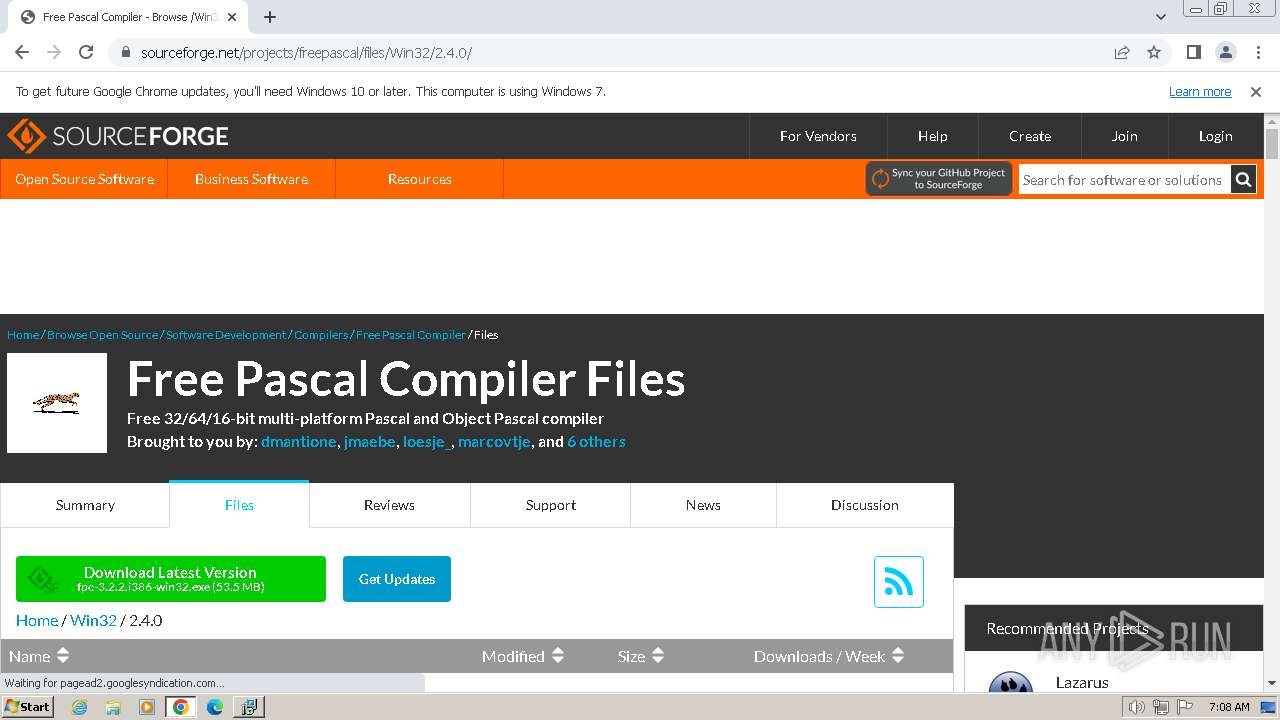1280x720 pixels.
Task: Open a new browser tab
Action: tap(270, 17)
